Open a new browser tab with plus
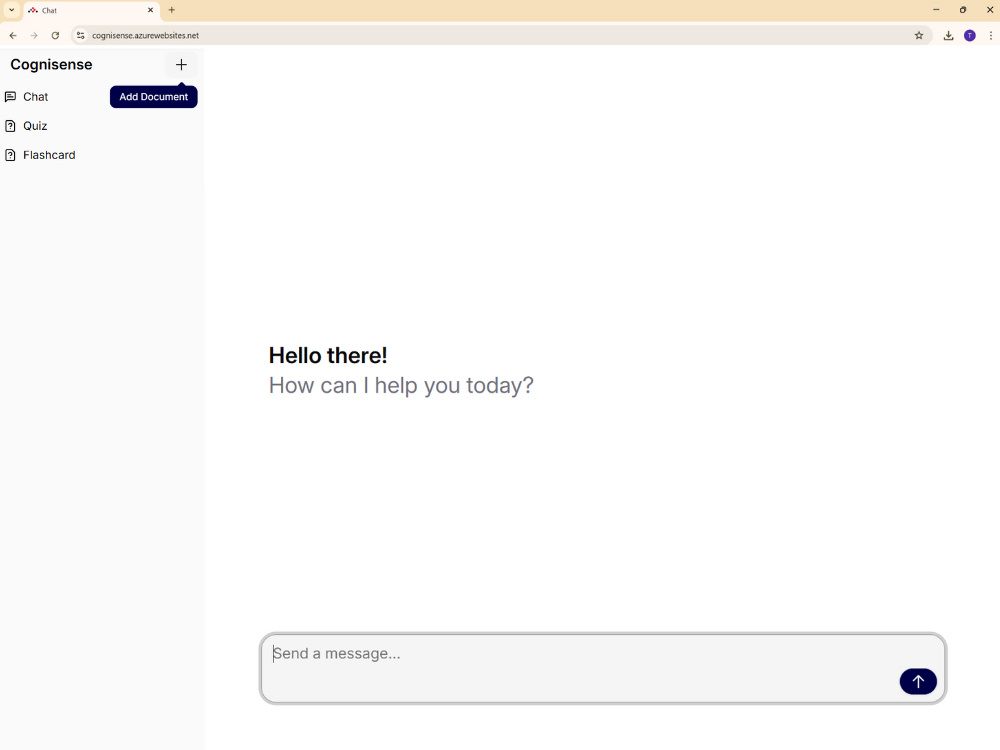 point(172,10)
